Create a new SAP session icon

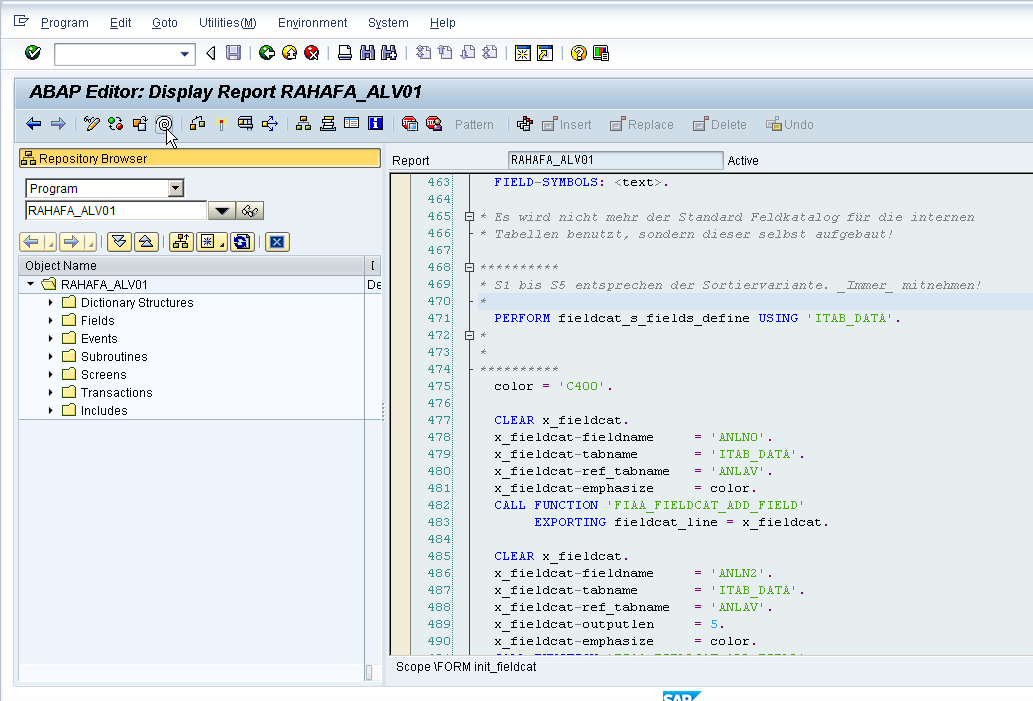pos(523,53)
